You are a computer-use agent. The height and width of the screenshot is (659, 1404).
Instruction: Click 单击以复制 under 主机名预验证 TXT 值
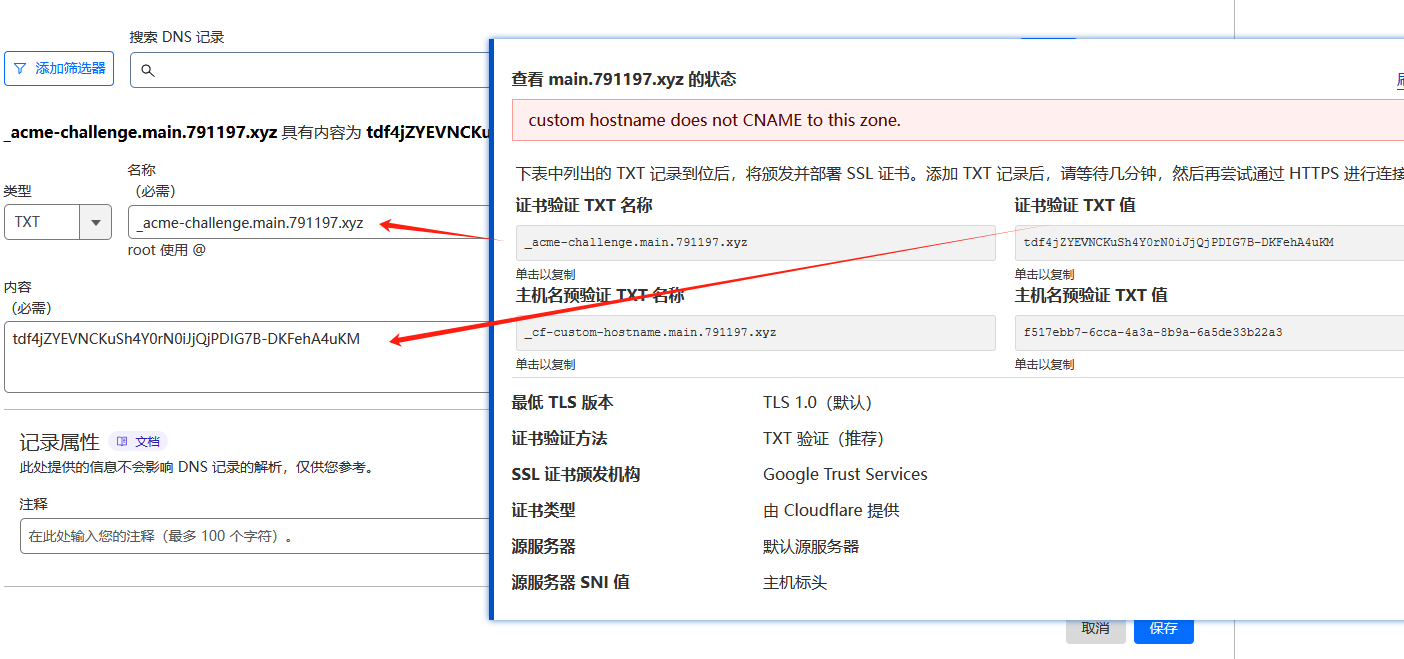click(1044, 364)
